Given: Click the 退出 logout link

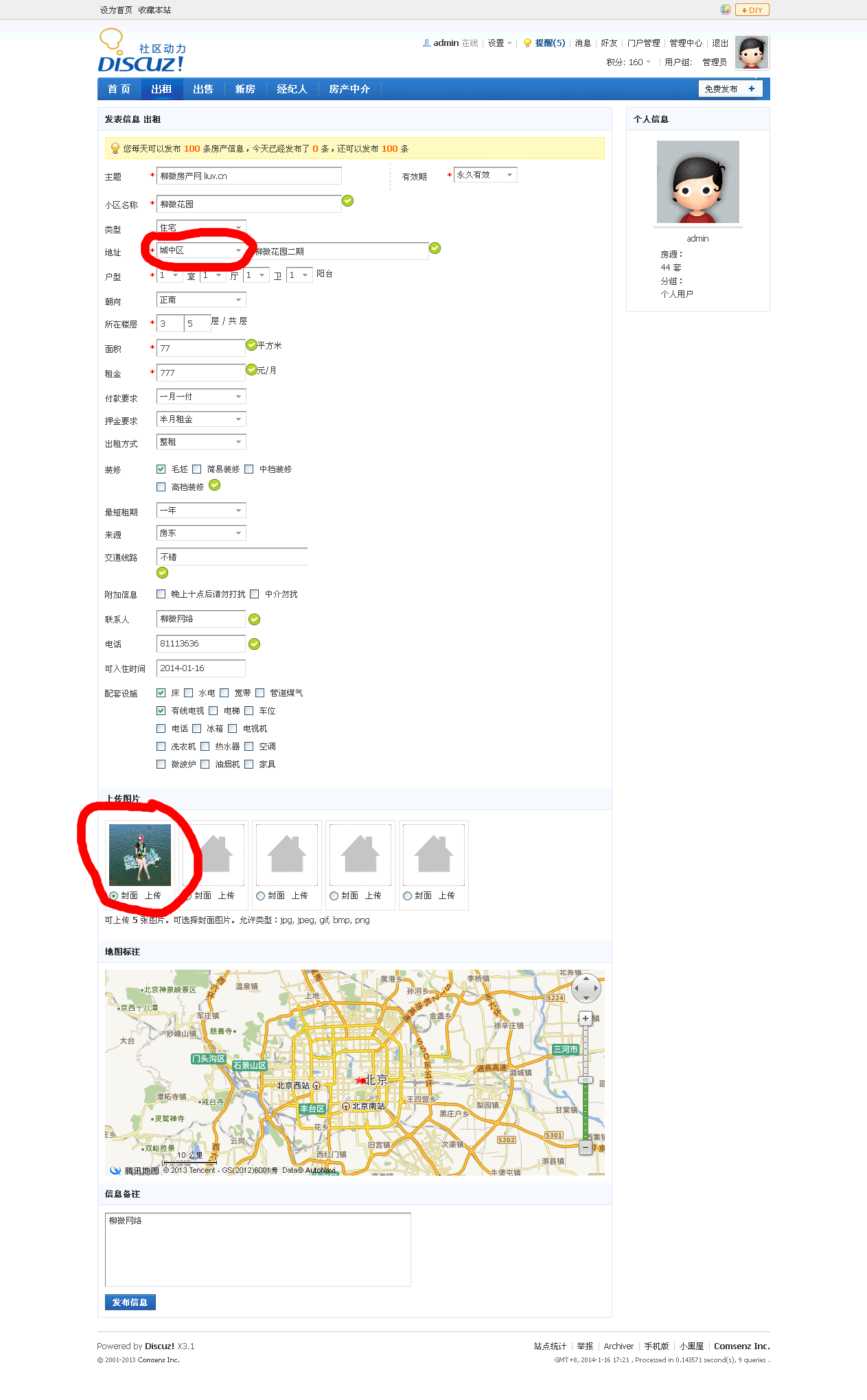Looking at the screenshot, I should pyautogui.click(x=720, y=43).
